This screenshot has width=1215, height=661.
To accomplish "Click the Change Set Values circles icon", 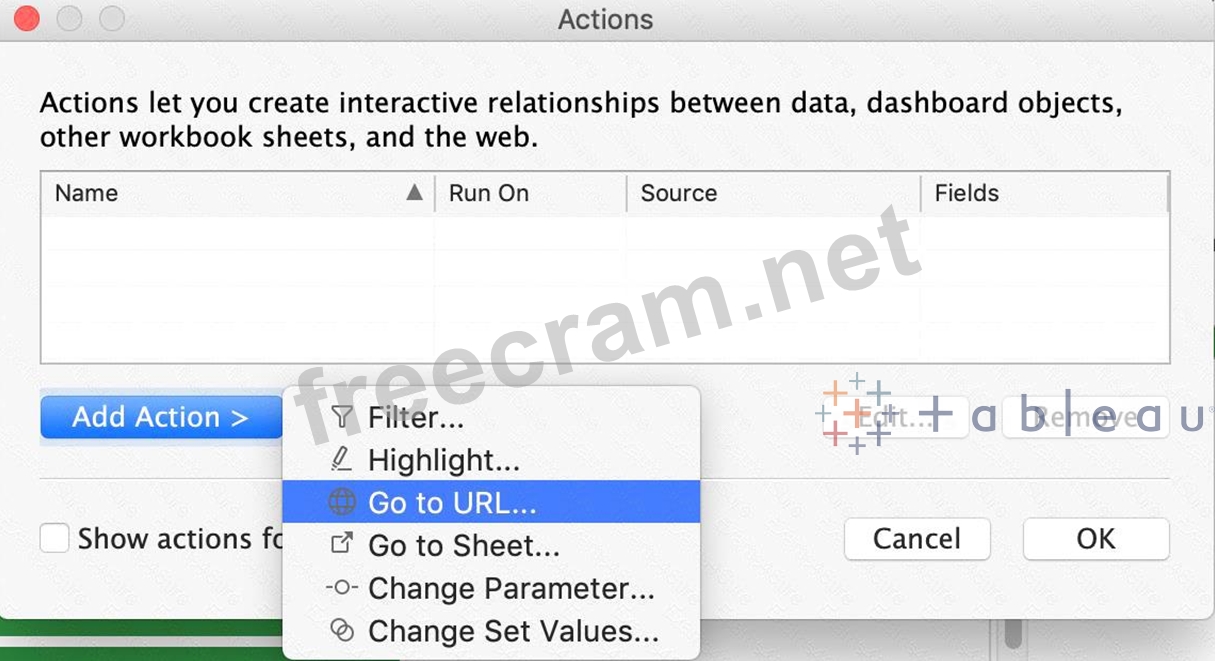I will [x=342, y=631].
